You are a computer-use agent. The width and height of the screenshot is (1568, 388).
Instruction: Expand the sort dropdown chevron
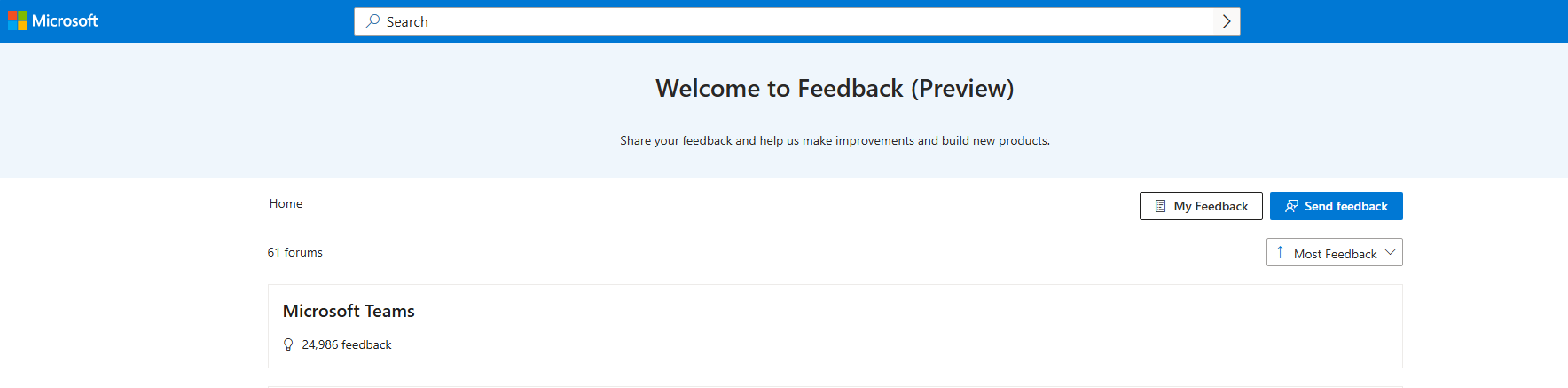coord(1390,252)
